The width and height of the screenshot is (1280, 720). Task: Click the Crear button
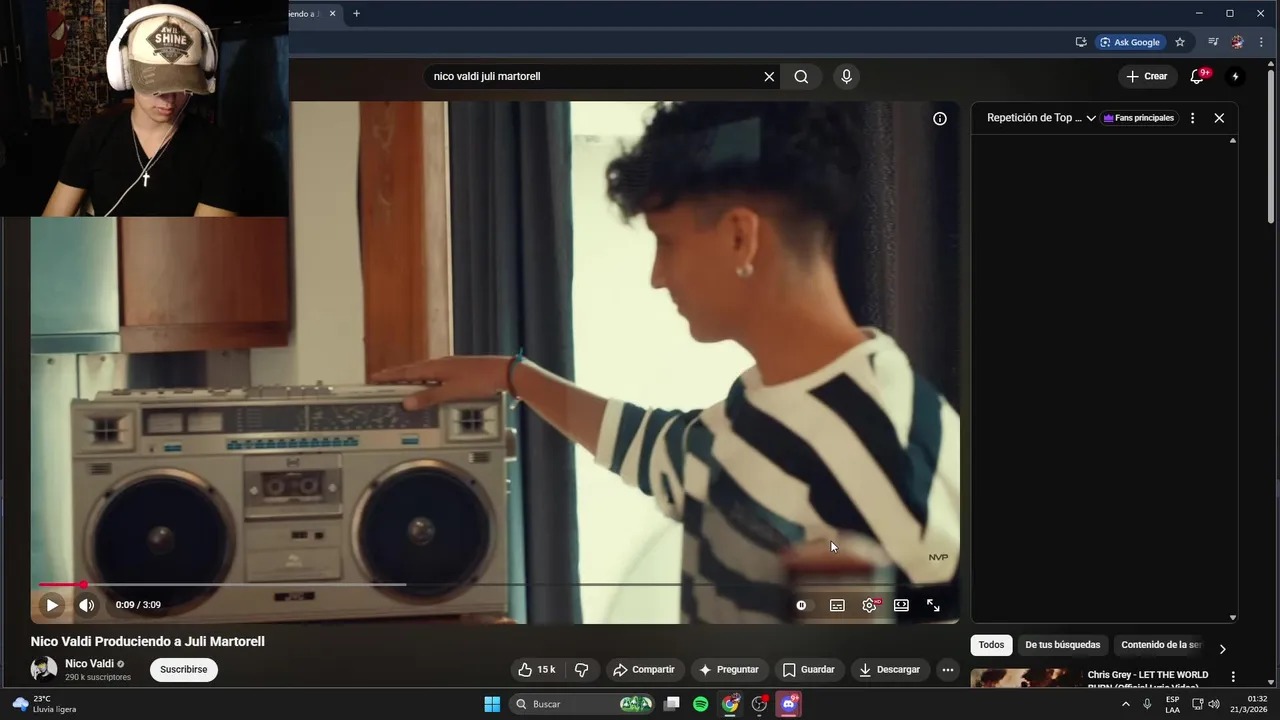[x=1146, y=76]
